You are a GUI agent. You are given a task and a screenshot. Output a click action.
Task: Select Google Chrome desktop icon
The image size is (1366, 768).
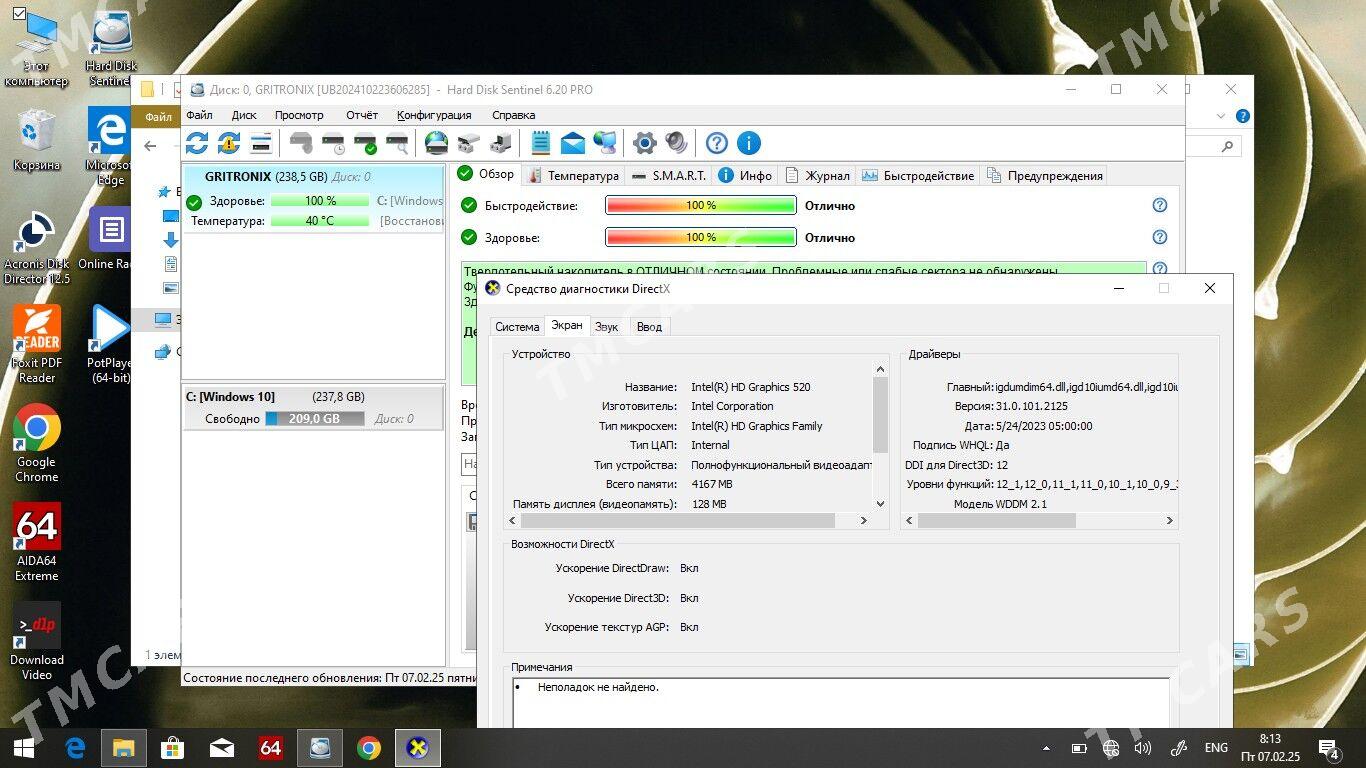tap(37, 443)
